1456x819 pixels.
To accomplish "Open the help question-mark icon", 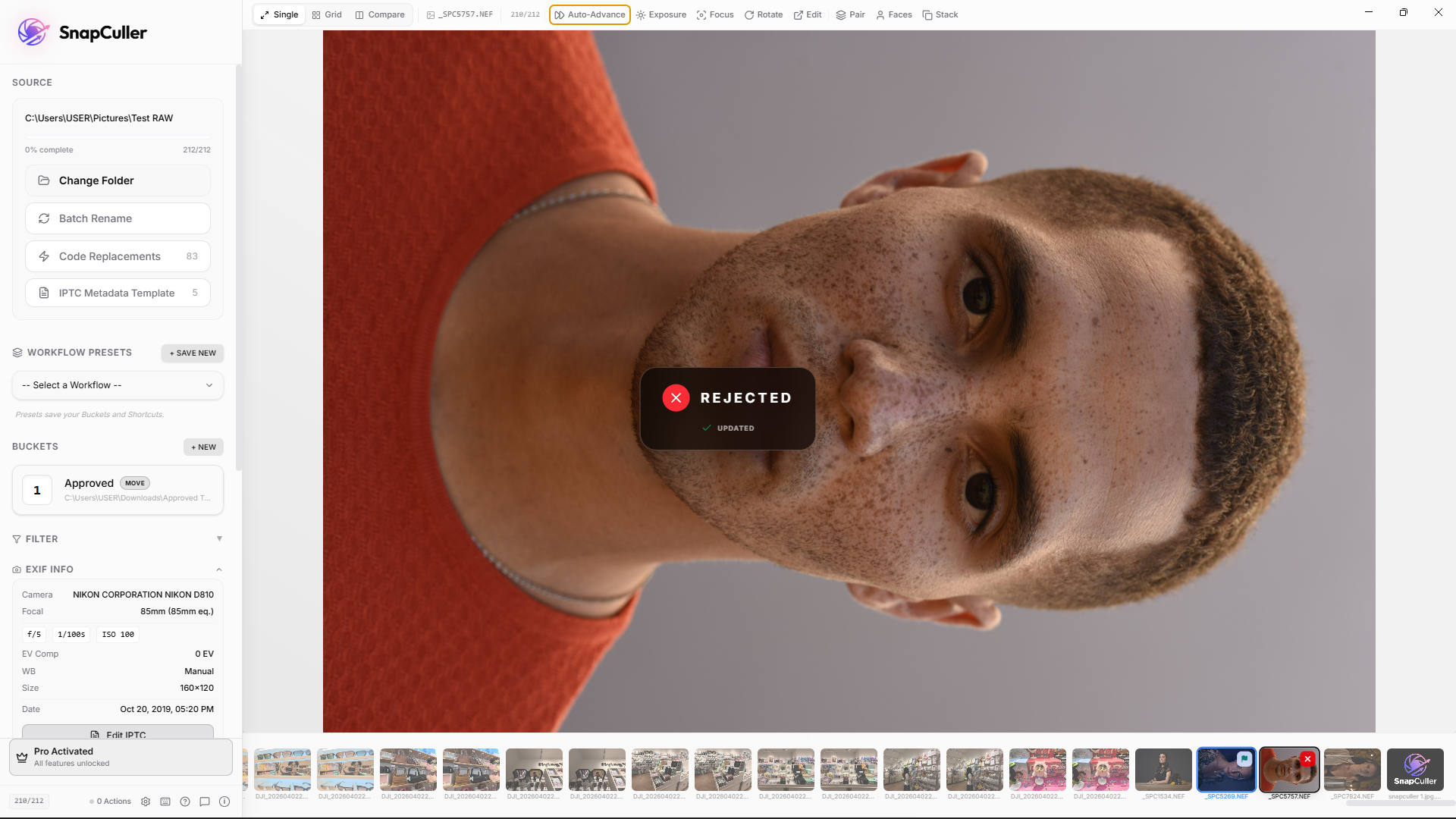I will tap(185, 802).
